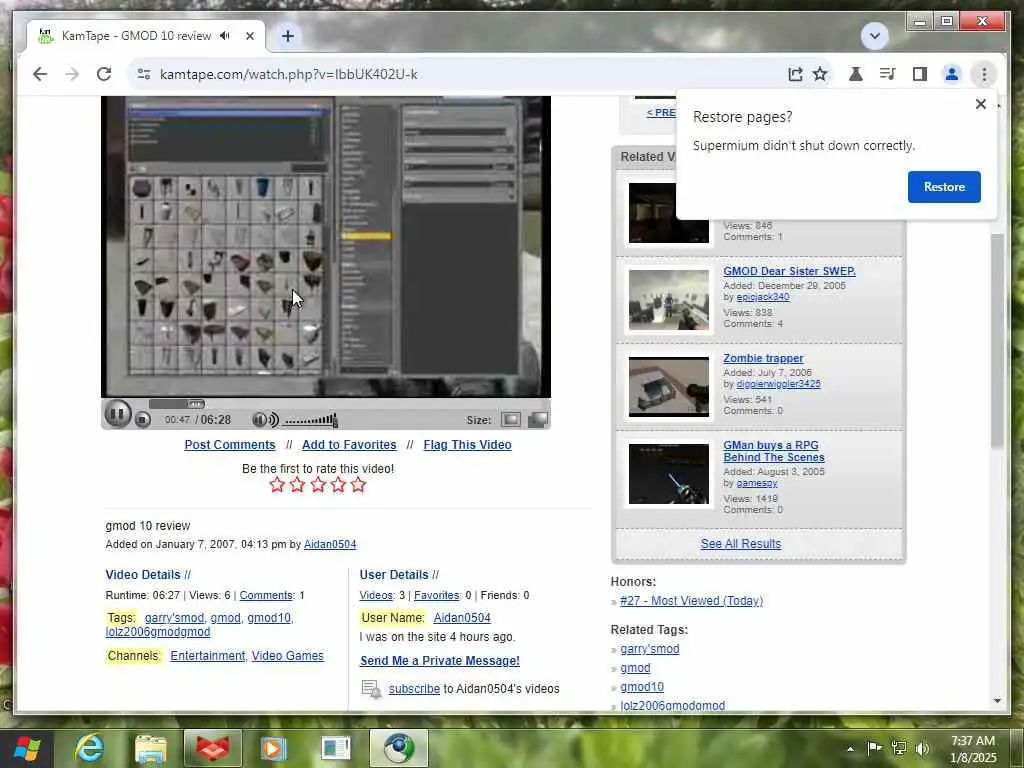Screen dimensions: 1024x768
Task: Reload the current page
Action: tap(104, 74)
